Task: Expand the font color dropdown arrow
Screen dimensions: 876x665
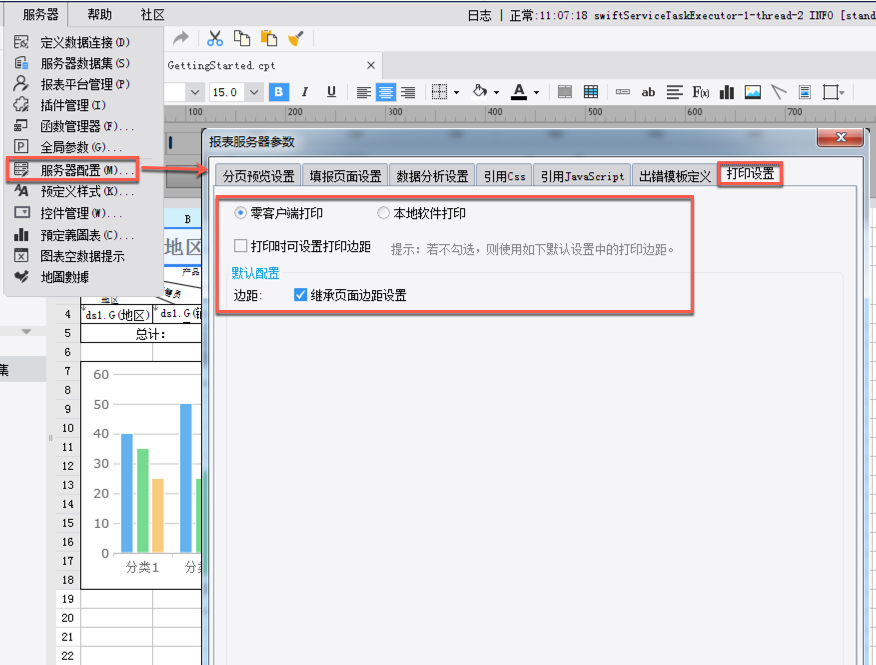Action: click(536, 93)
